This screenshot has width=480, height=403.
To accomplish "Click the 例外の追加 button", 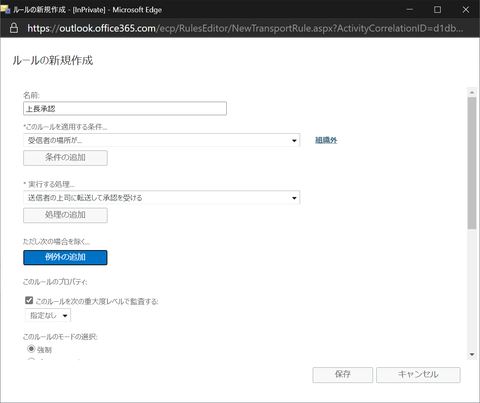I will 65,257.
